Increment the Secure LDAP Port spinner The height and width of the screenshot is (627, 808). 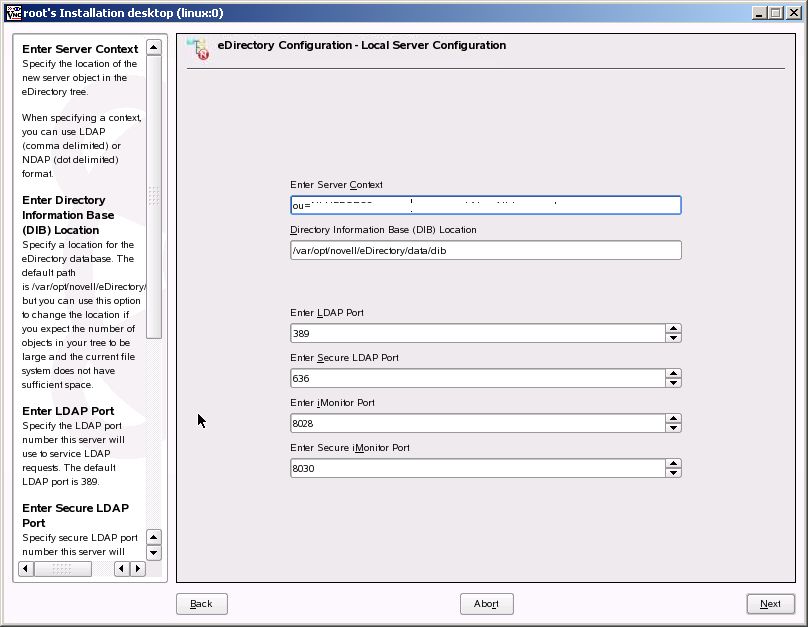click(x=673, y=374)
